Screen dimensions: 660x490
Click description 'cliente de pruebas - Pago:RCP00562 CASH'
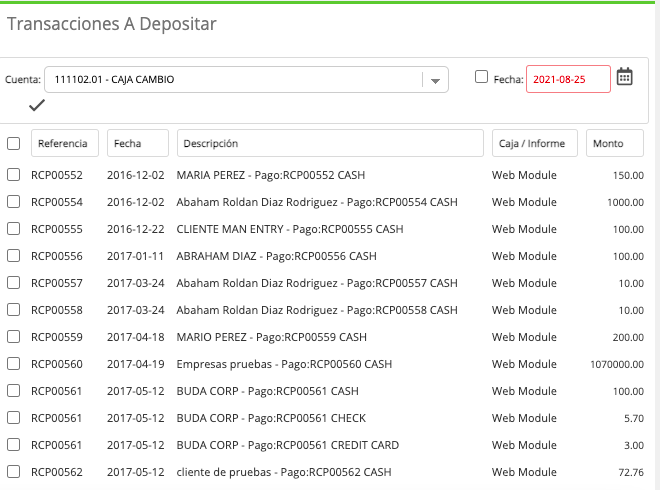pyautogui.click(x=284, y=472)
